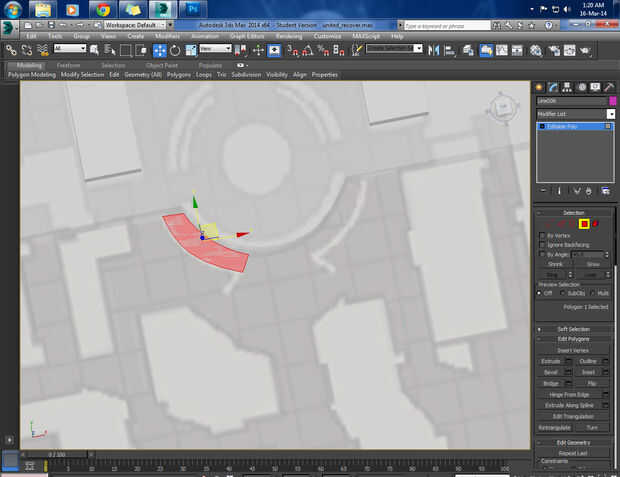
Task: Open the Create command panel tab
Action: pos(539,87)
